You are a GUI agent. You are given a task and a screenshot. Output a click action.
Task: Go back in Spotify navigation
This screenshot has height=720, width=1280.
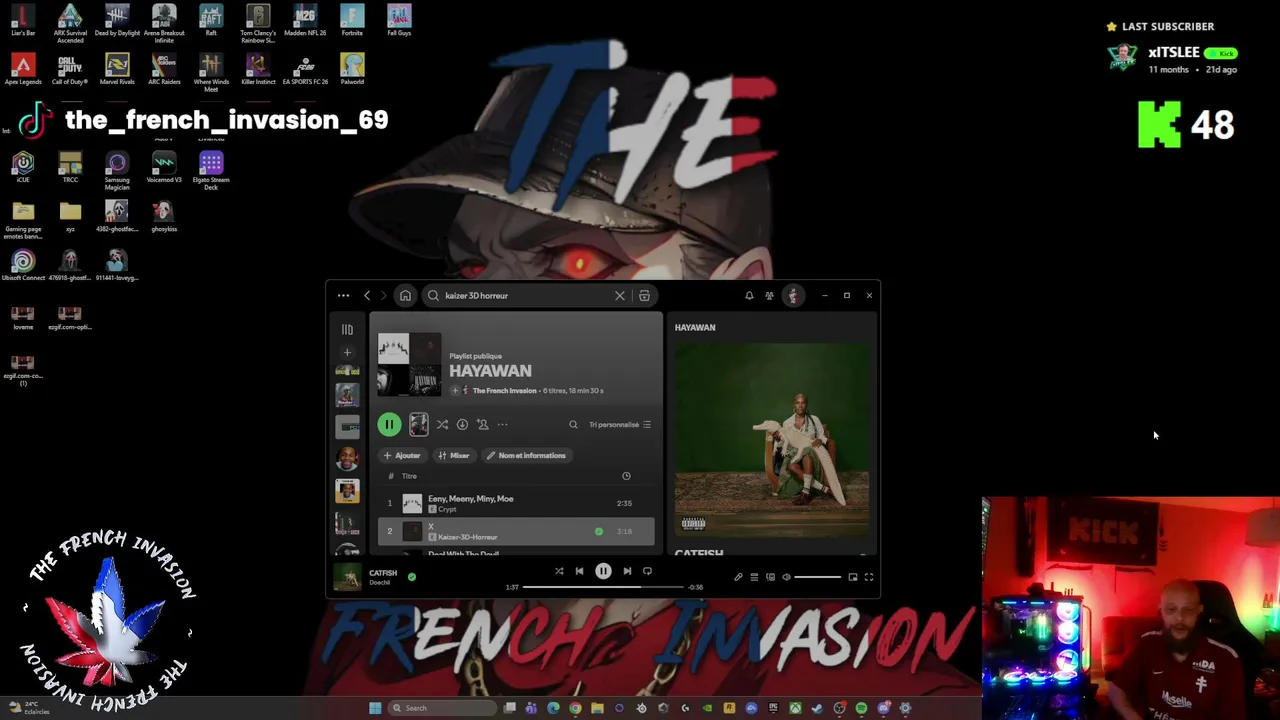[x=367, y=296]
